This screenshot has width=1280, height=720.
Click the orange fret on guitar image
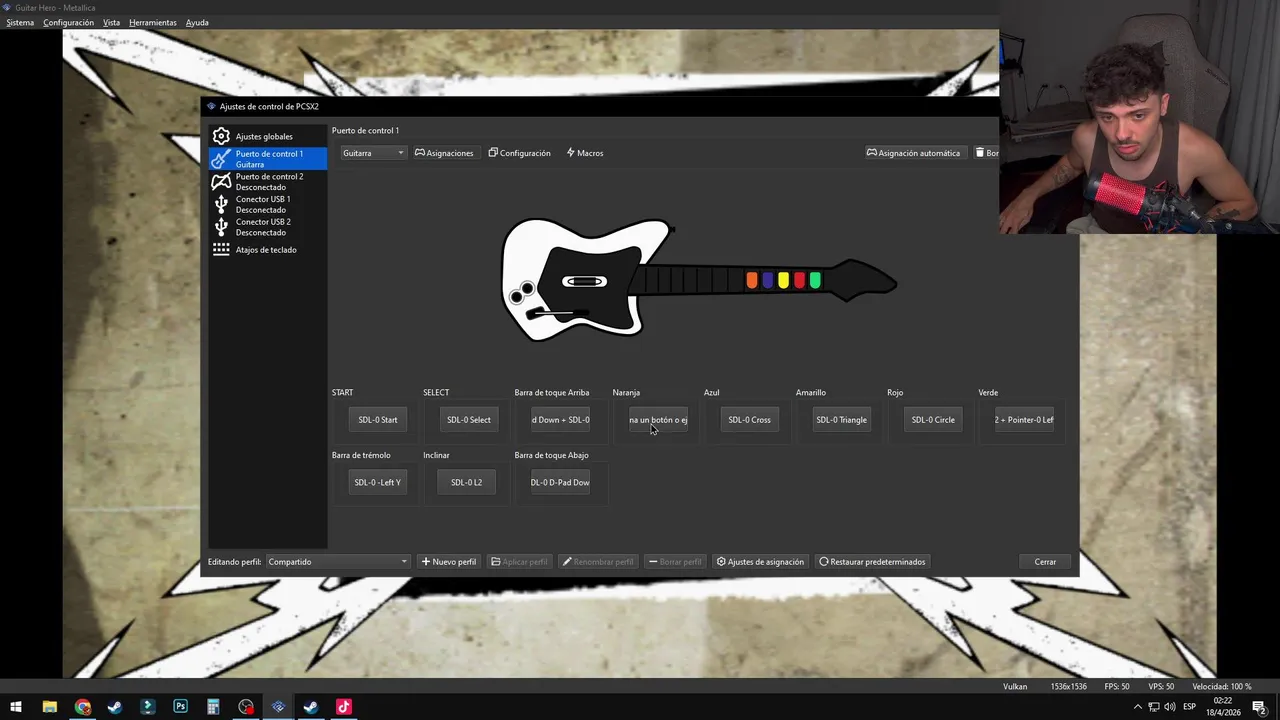click(x=752, y=281)
